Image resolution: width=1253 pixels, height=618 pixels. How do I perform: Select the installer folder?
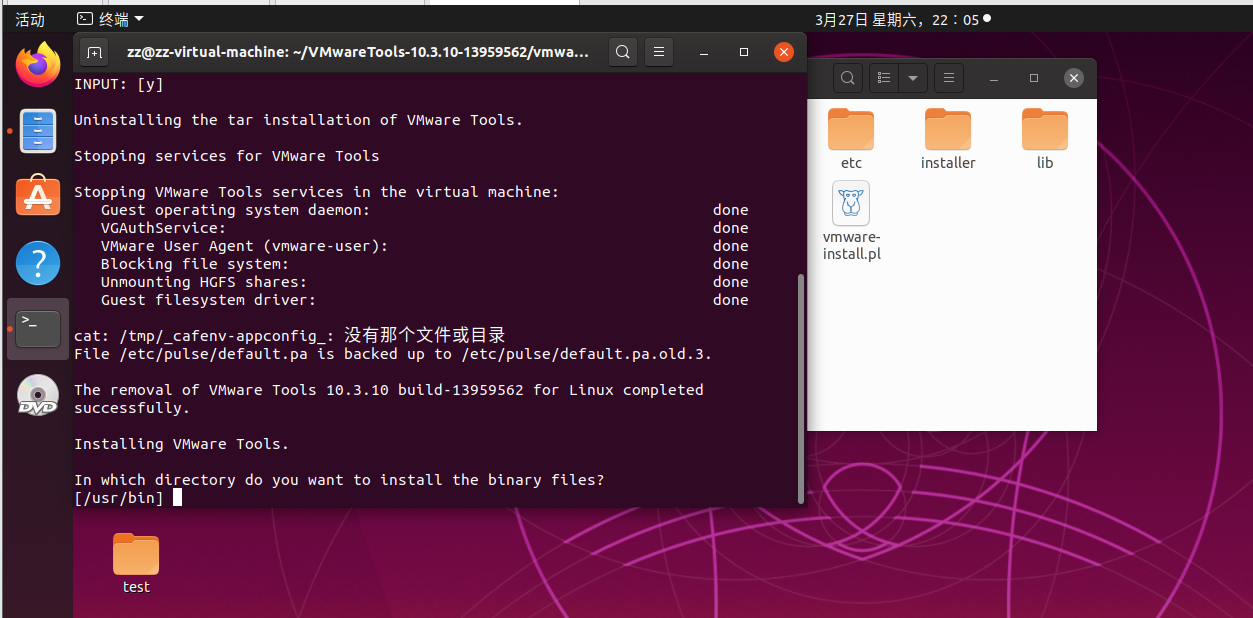point(948,139)
